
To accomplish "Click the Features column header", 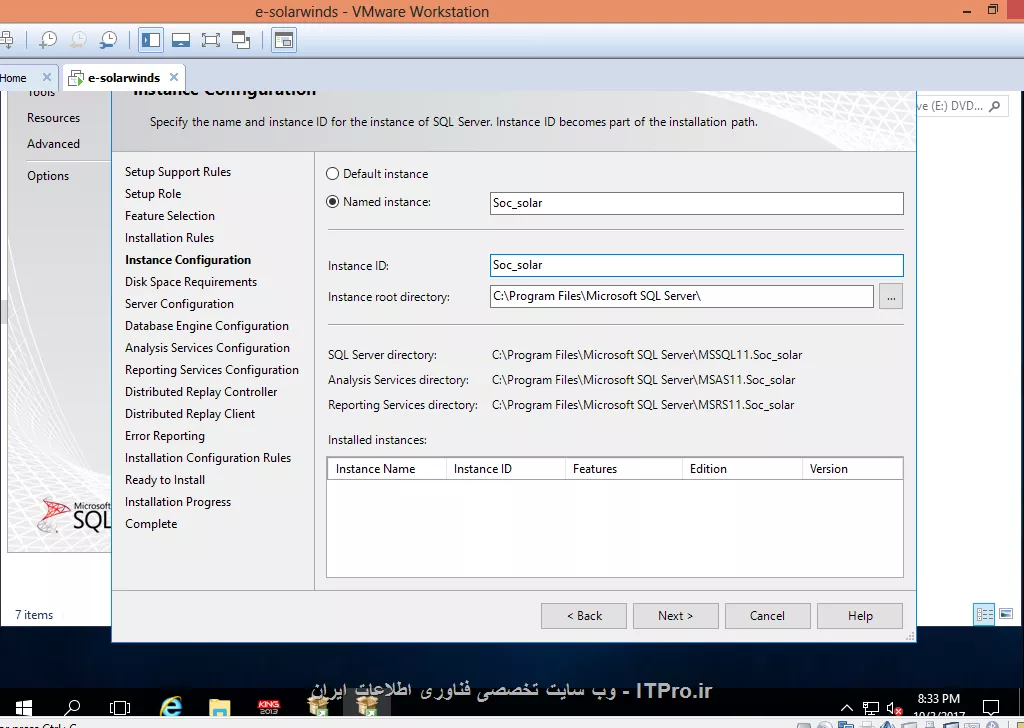I will pyautogui.click(x=624, y=469).
